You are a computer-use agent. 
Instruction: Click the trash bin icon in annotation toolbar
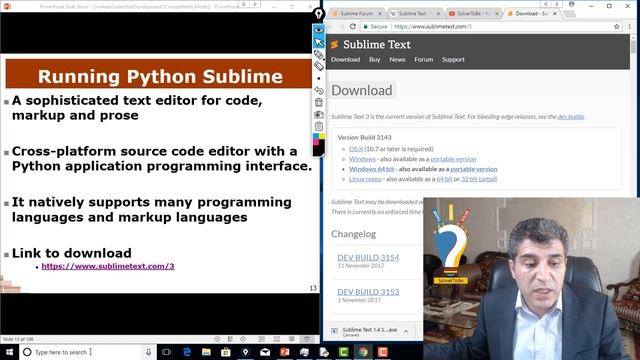click(x=318, y=102)
